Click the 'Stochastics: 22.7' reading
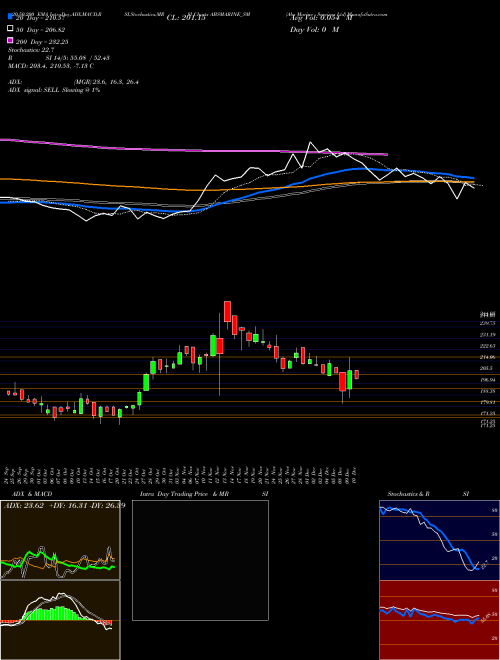Image resolution: width=500 pixels, height=660 pixels. 31,50
